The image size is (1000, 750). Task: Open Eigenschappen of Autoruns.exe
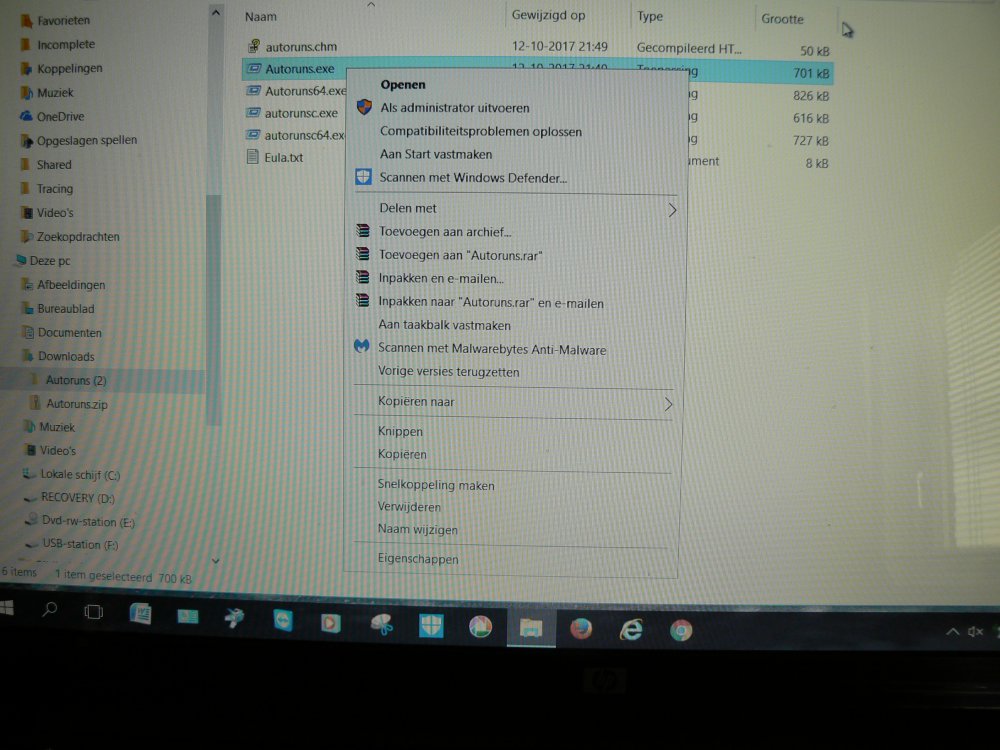pyautogui.click(x=418, y=559)
